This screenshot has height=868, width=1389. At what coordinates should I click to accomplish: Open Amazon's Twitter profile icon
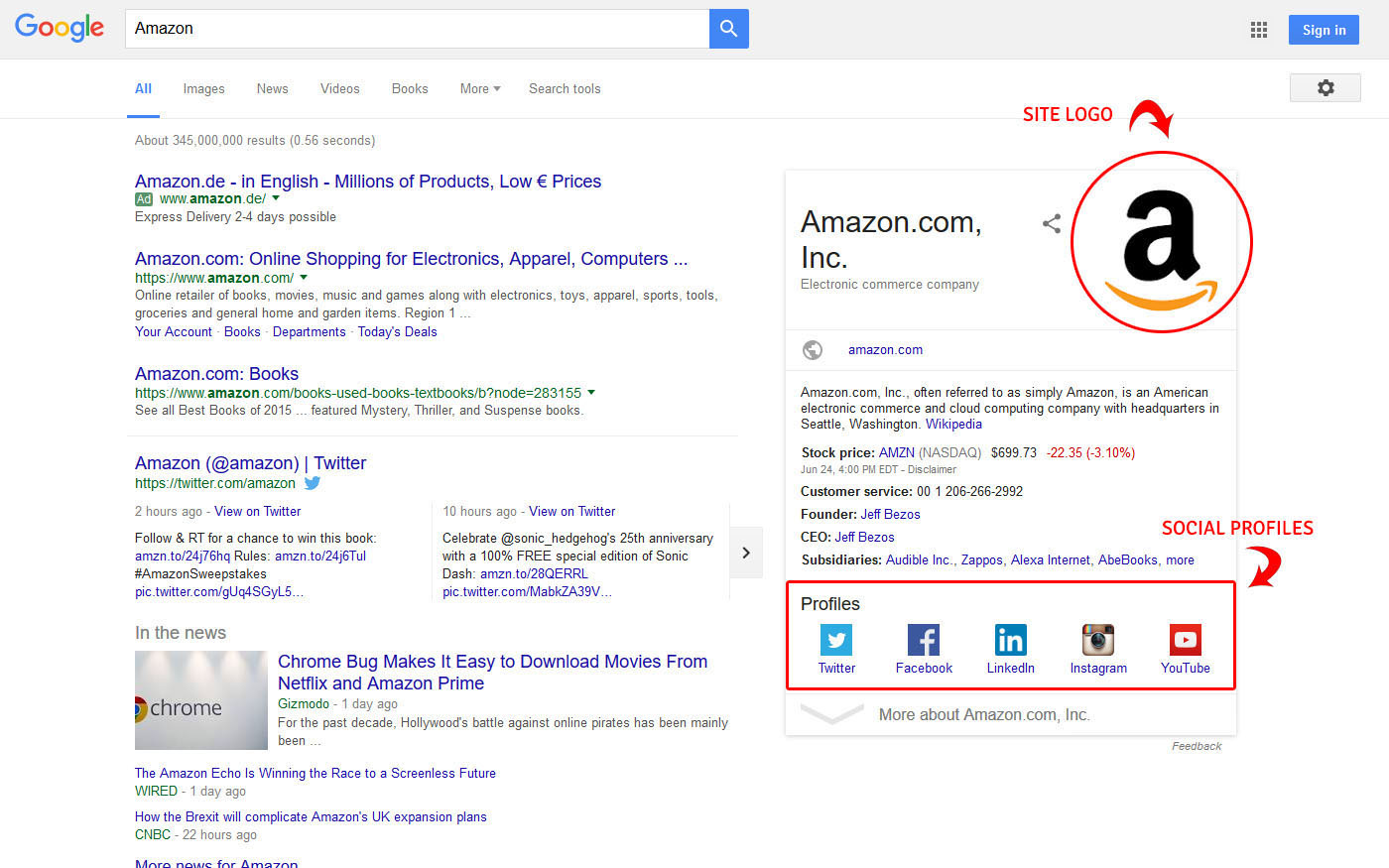point(836,640)
